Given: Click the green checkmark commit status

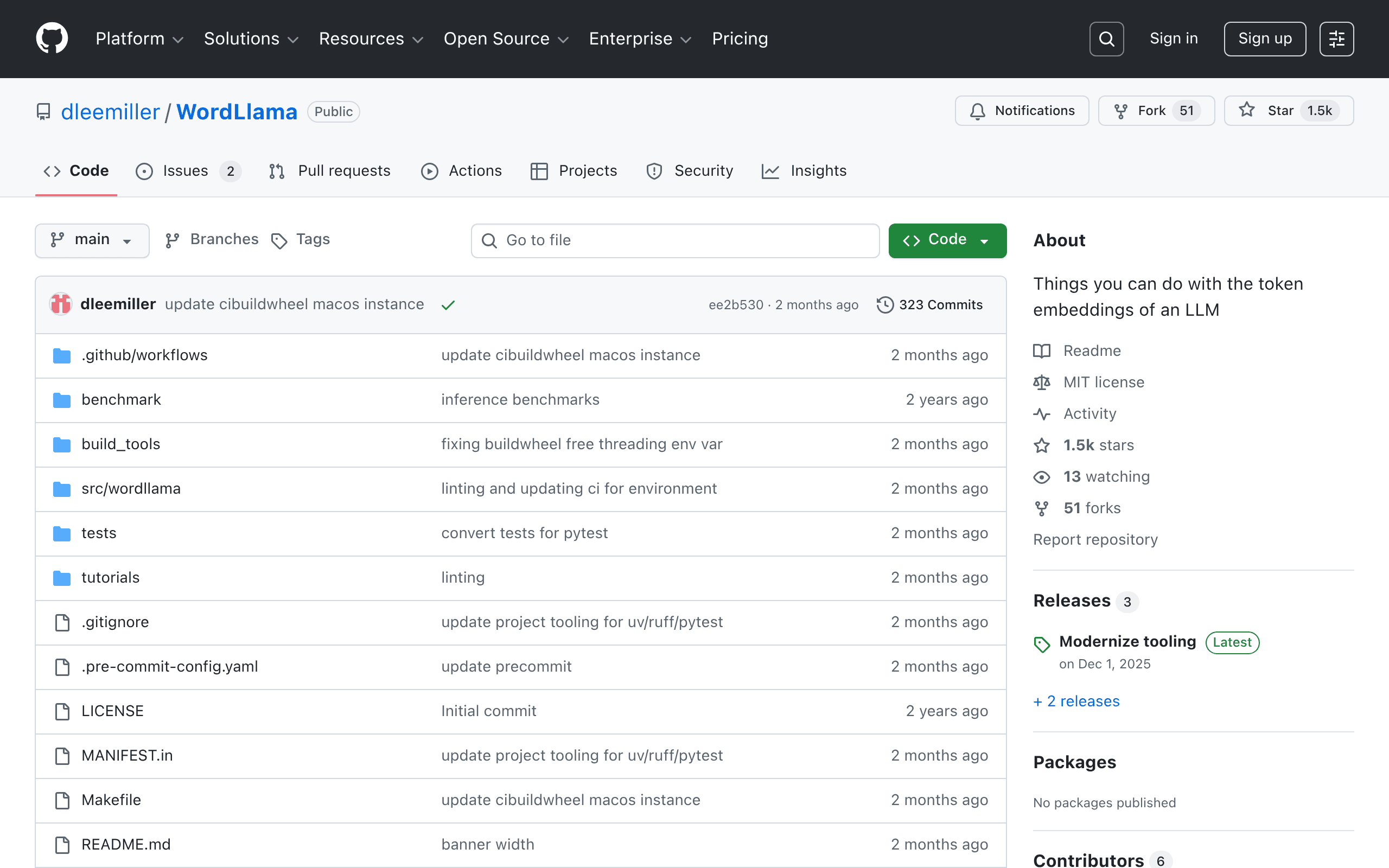Looking at the screenshot, I should coord(448,305).
